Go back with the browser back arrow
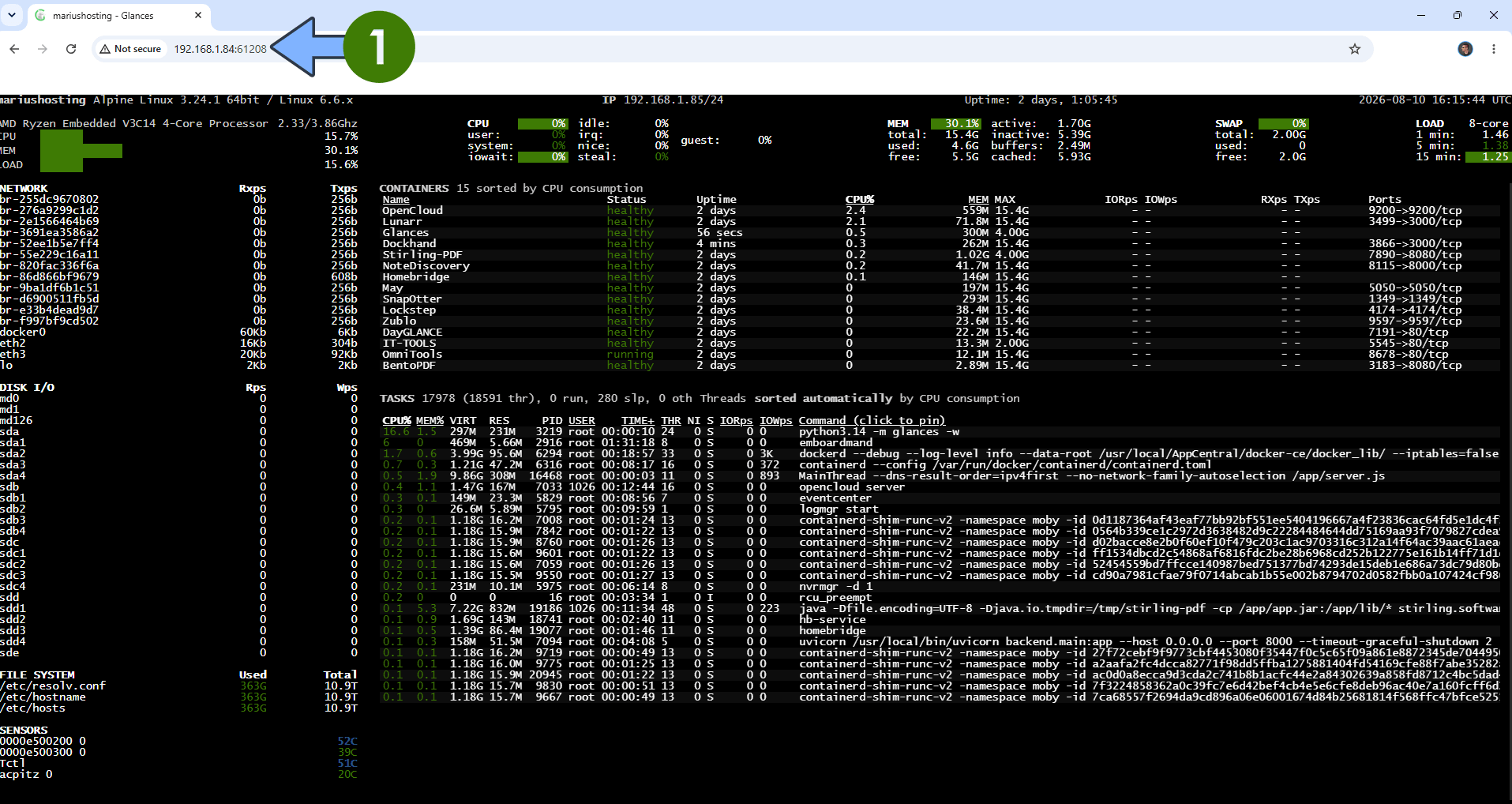Screen dimensions: 1512x804 14,49
